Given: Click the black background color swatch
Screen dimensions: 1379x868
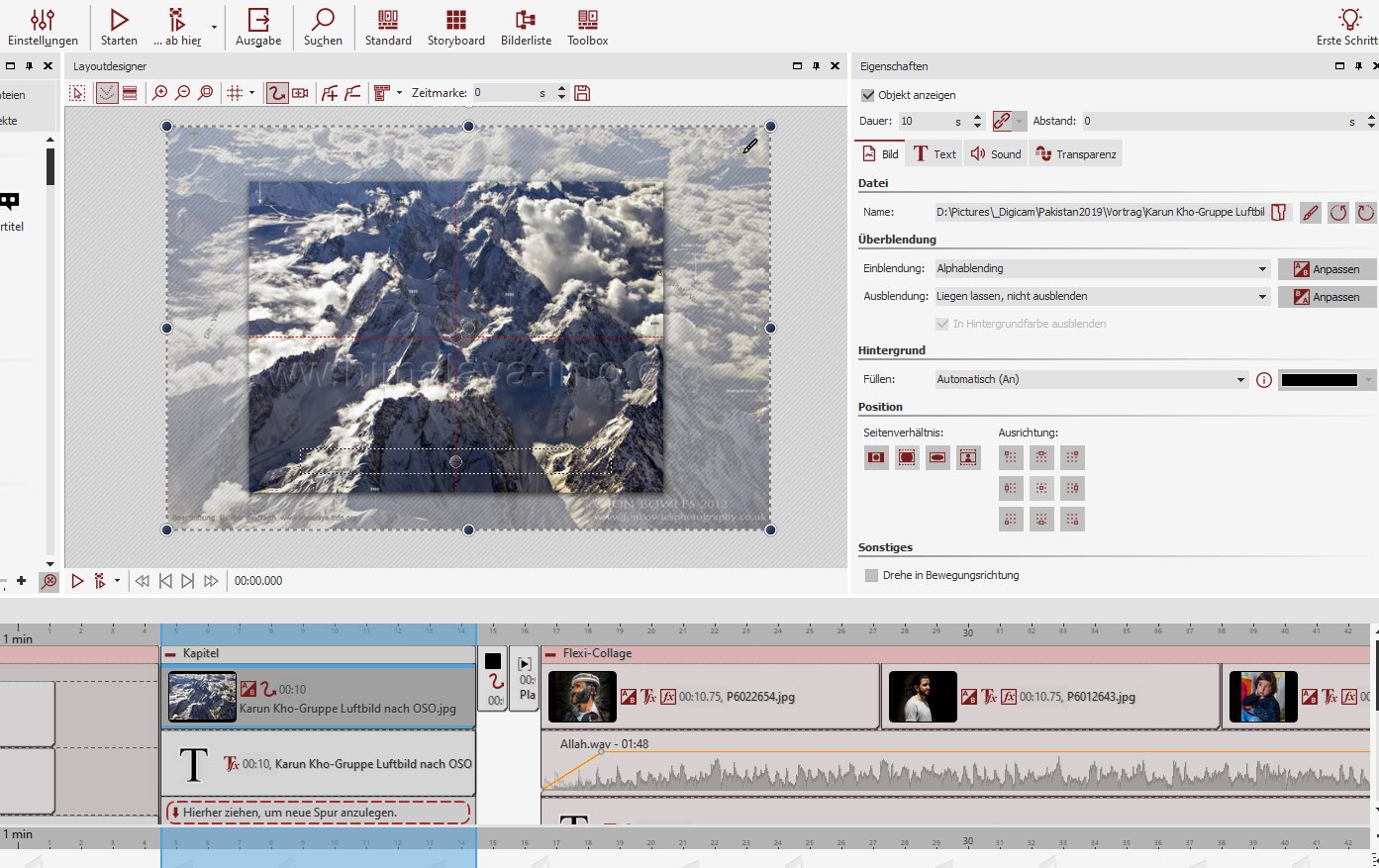Looking at the screenshot, I should click(1320, 380).
